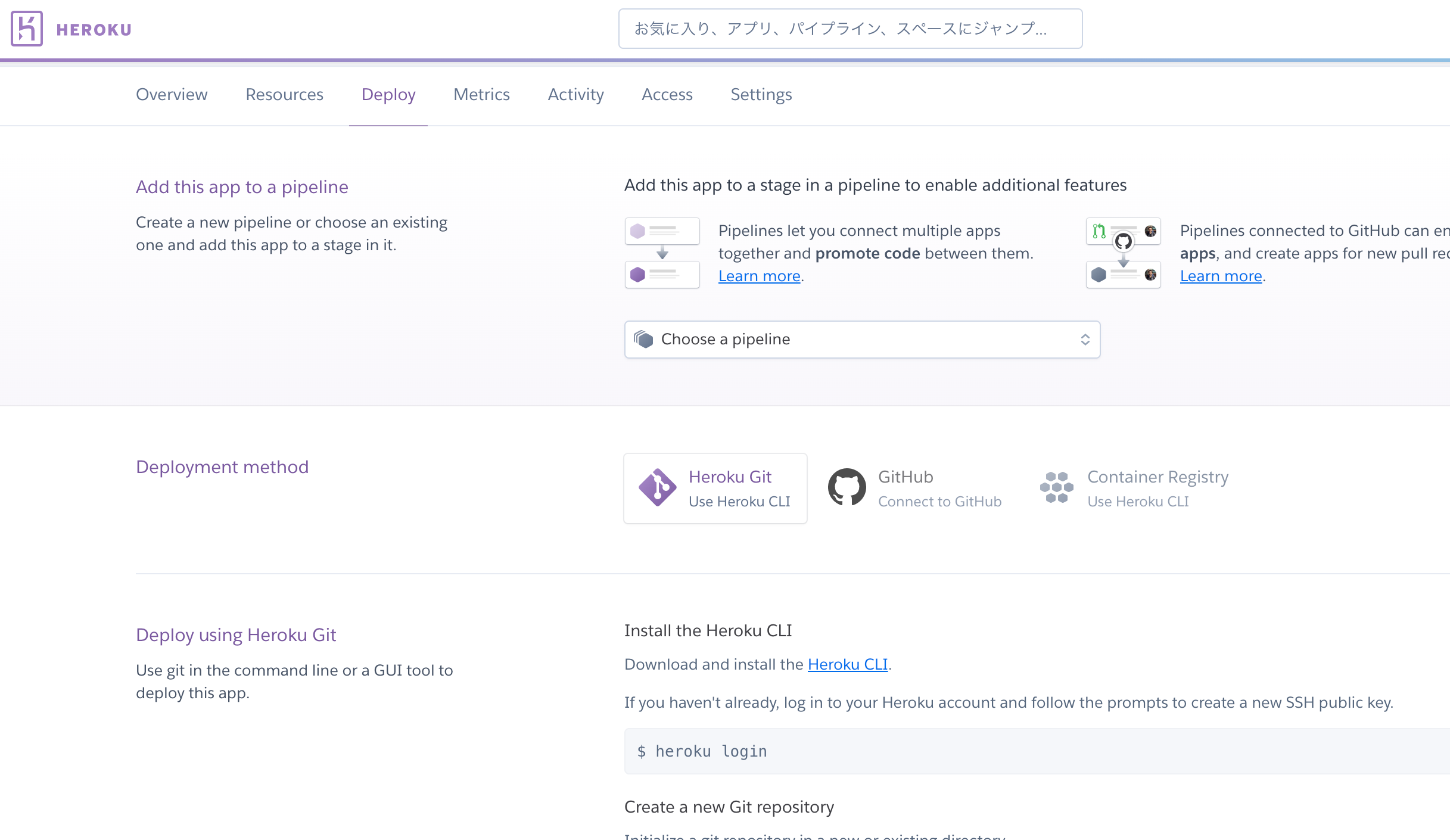This screenshot has width=1450, height=840.
Task: Click the Add this app to a pipeline heading
Action: [x=242, y=187]
